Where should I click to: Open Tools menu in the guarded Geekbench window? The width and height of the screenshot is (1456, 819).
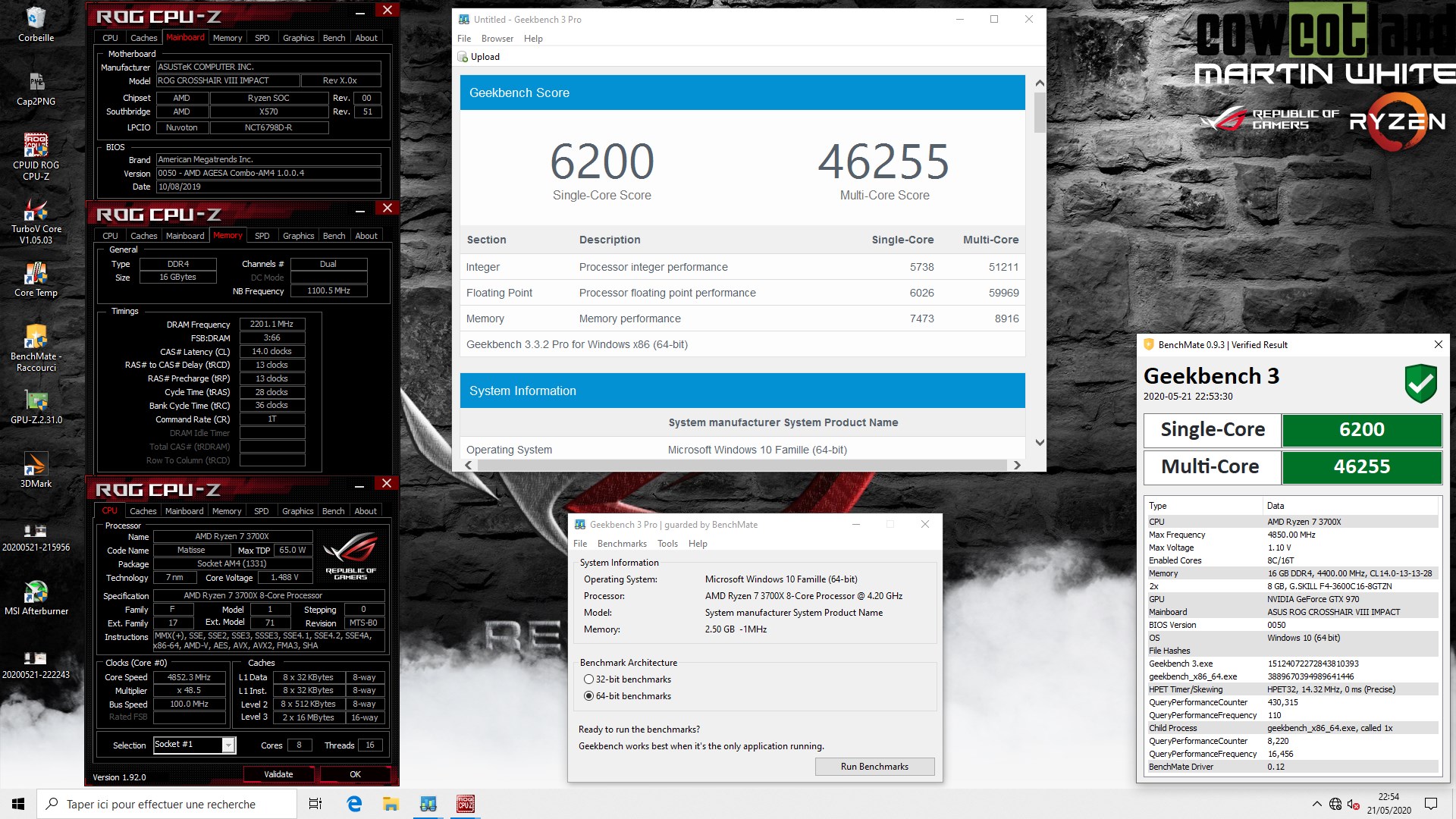point(667,544)
